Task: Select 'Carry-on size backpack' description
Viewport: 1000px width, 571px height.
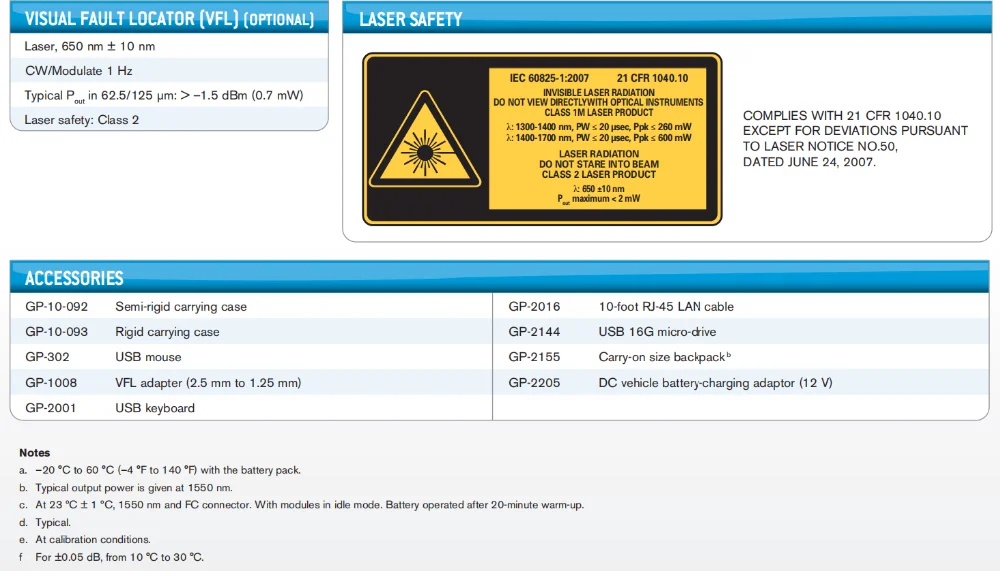Action: tap(664, 357)
